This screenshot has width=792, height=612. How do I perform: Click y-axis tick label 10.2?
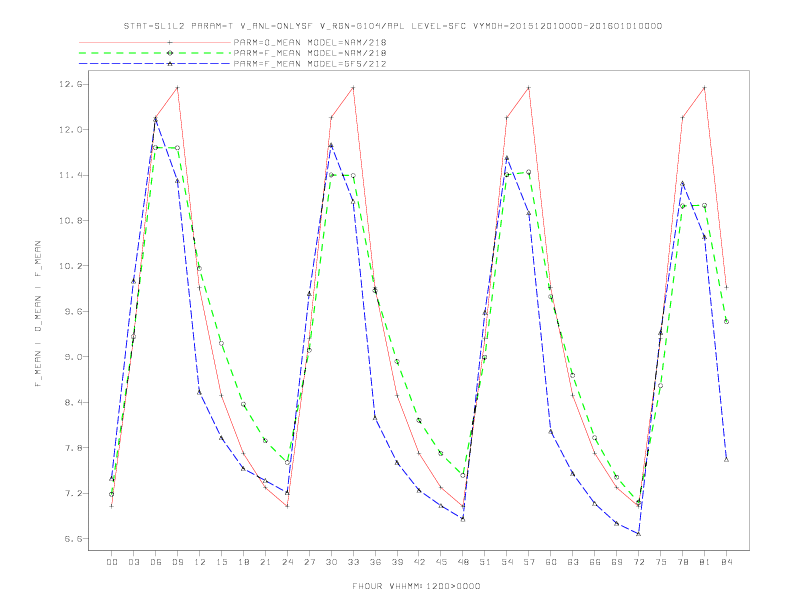point(70,266)
